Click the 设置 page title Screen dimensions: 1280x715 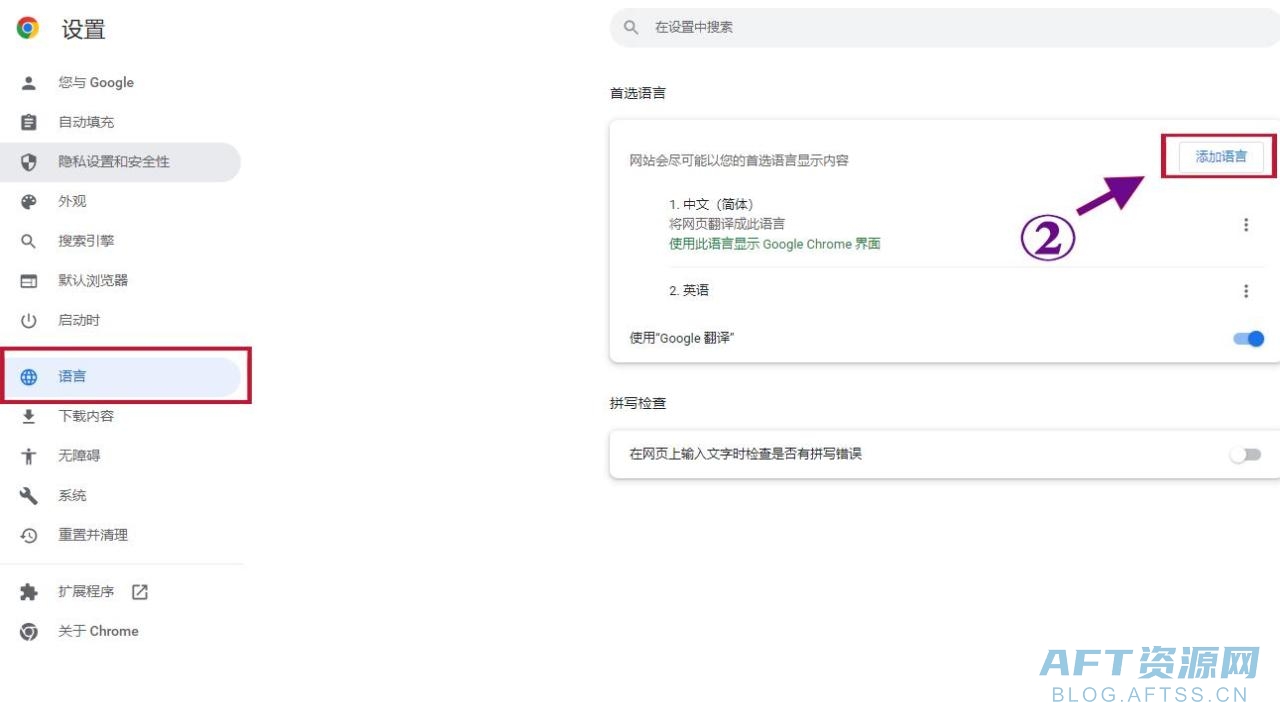click(83, 29)
